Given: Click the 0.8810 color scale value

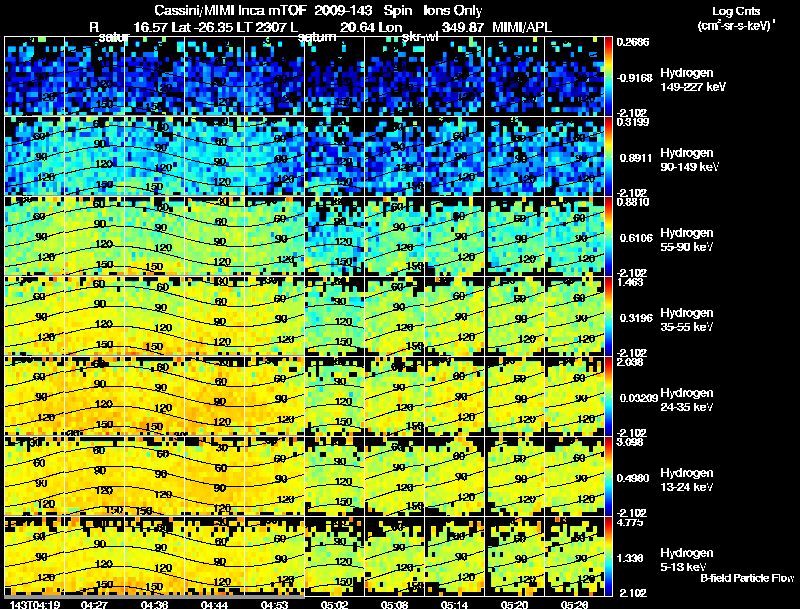Looking at the screenshot, I should click(x=633, y=202).
